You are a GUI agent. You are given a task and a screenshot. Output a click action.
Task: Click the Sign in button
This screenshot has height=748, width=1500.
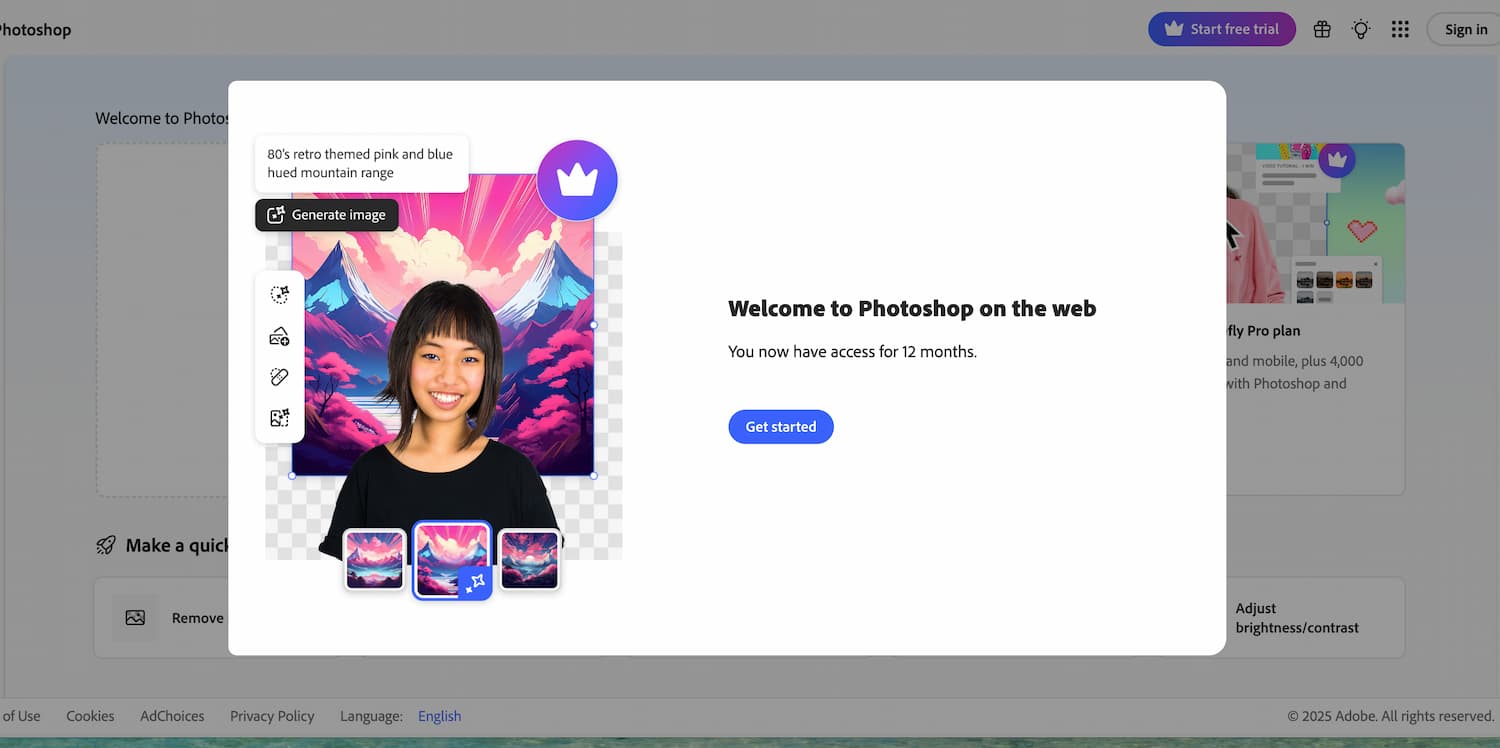click(1465, 30)
